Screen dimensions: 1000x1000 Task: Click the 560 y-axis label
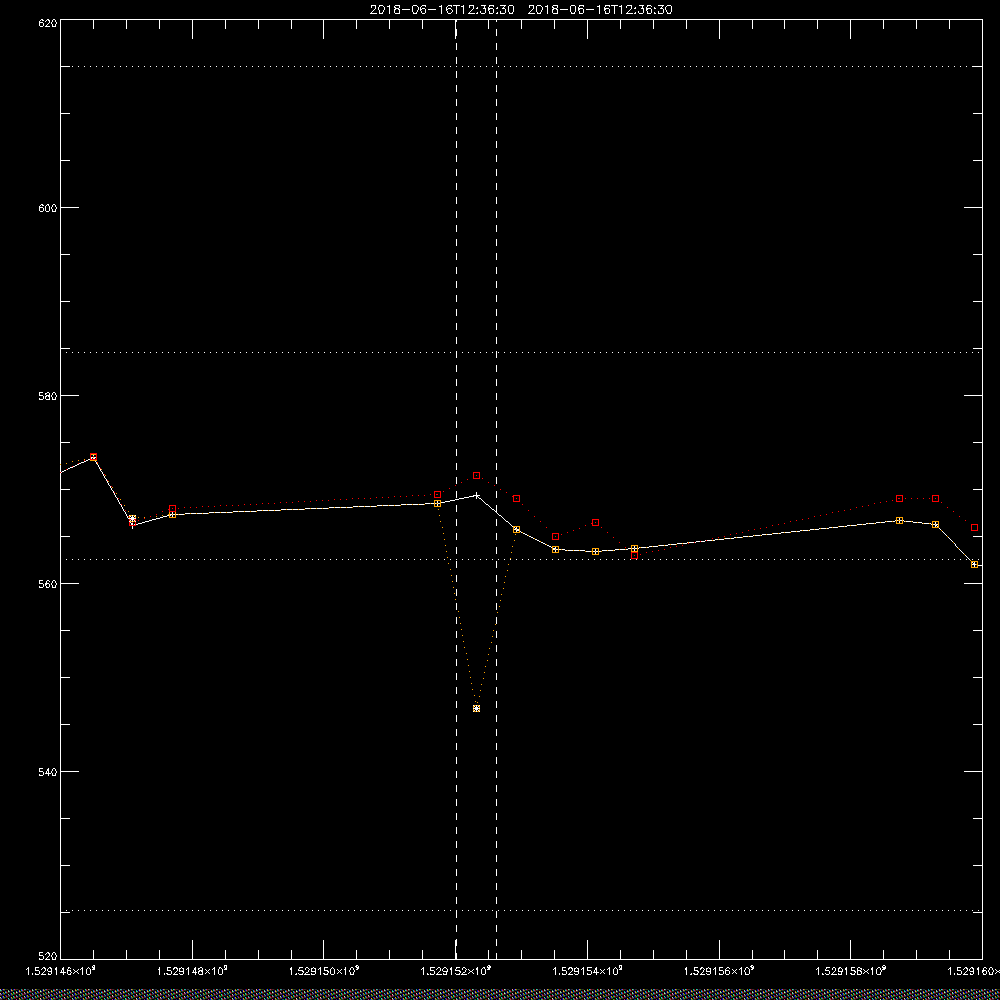pyautogui.click(x=48, y=584)
